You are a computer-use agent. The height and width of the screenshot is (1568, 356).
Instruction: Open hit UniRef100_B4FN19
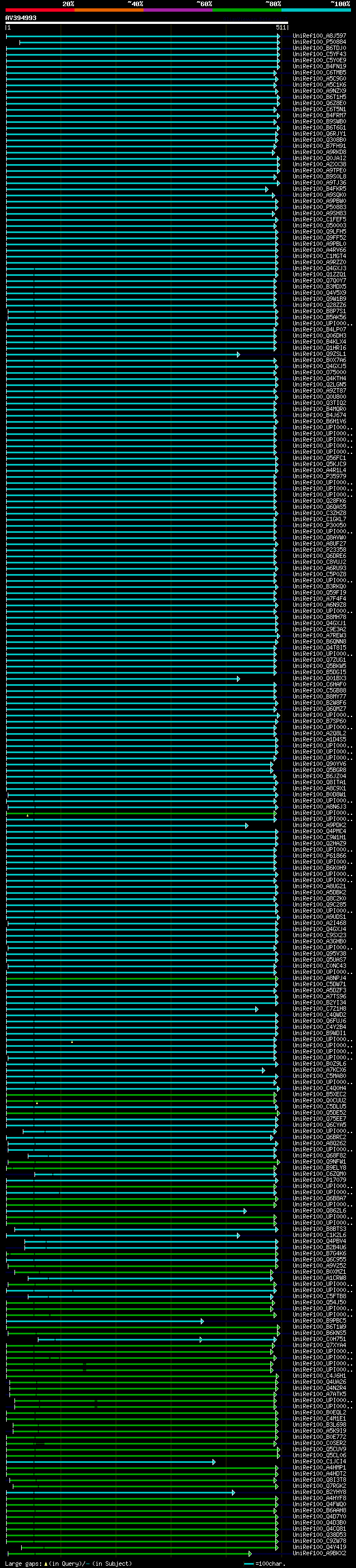tap(319, 66)
